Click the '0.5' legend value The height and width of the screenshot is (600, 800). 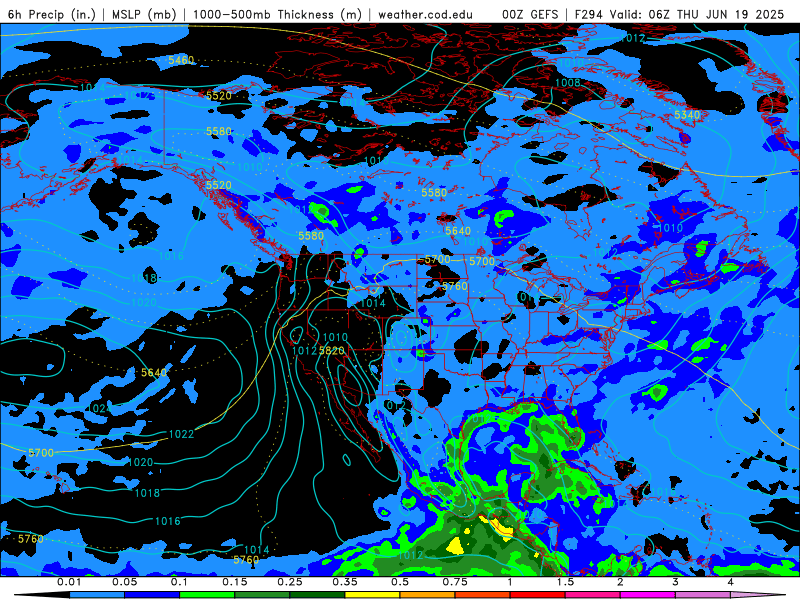pos(400,582)
